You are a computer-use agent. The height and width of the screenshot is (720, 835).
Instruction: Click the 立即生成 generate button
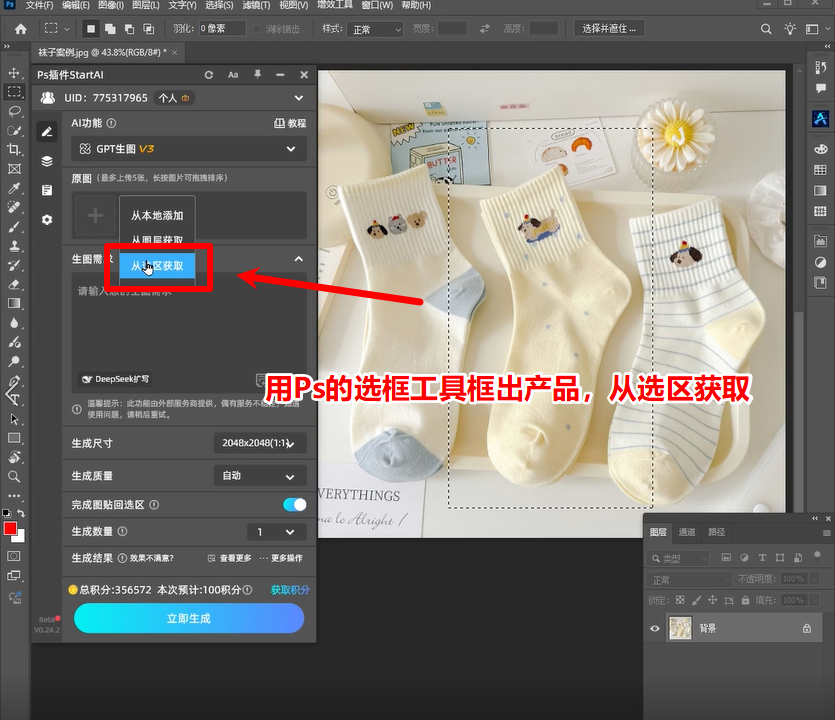(x=189, y=618)
